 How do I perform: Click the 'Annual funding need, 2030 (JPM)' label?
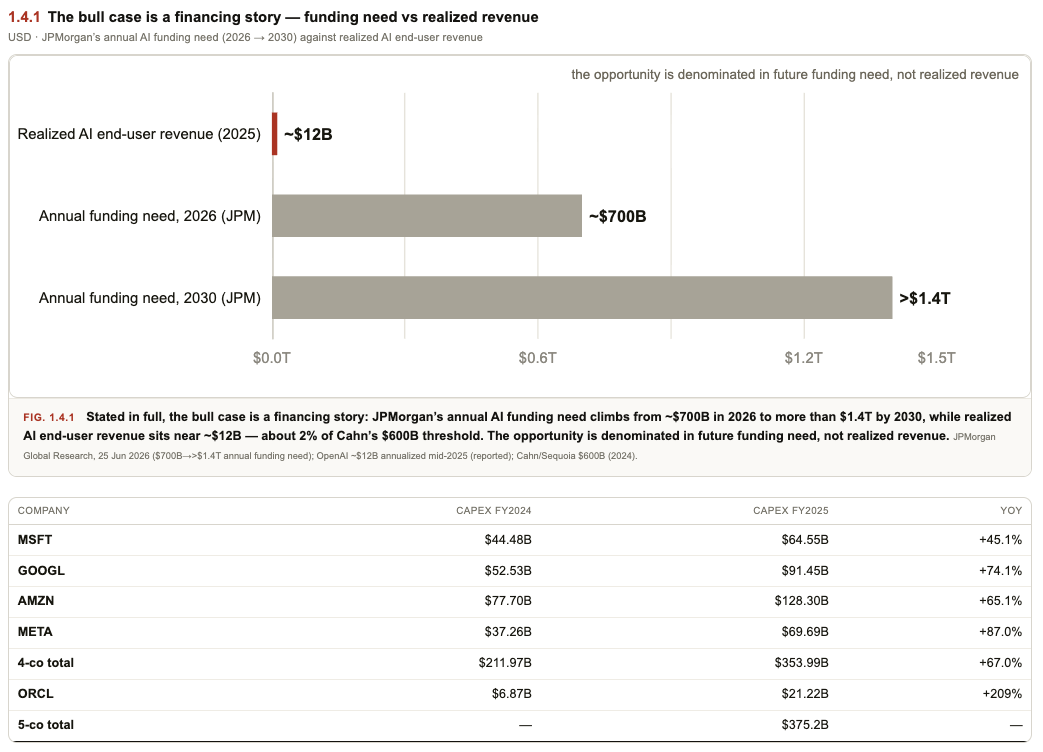click(x=150, y=297)
